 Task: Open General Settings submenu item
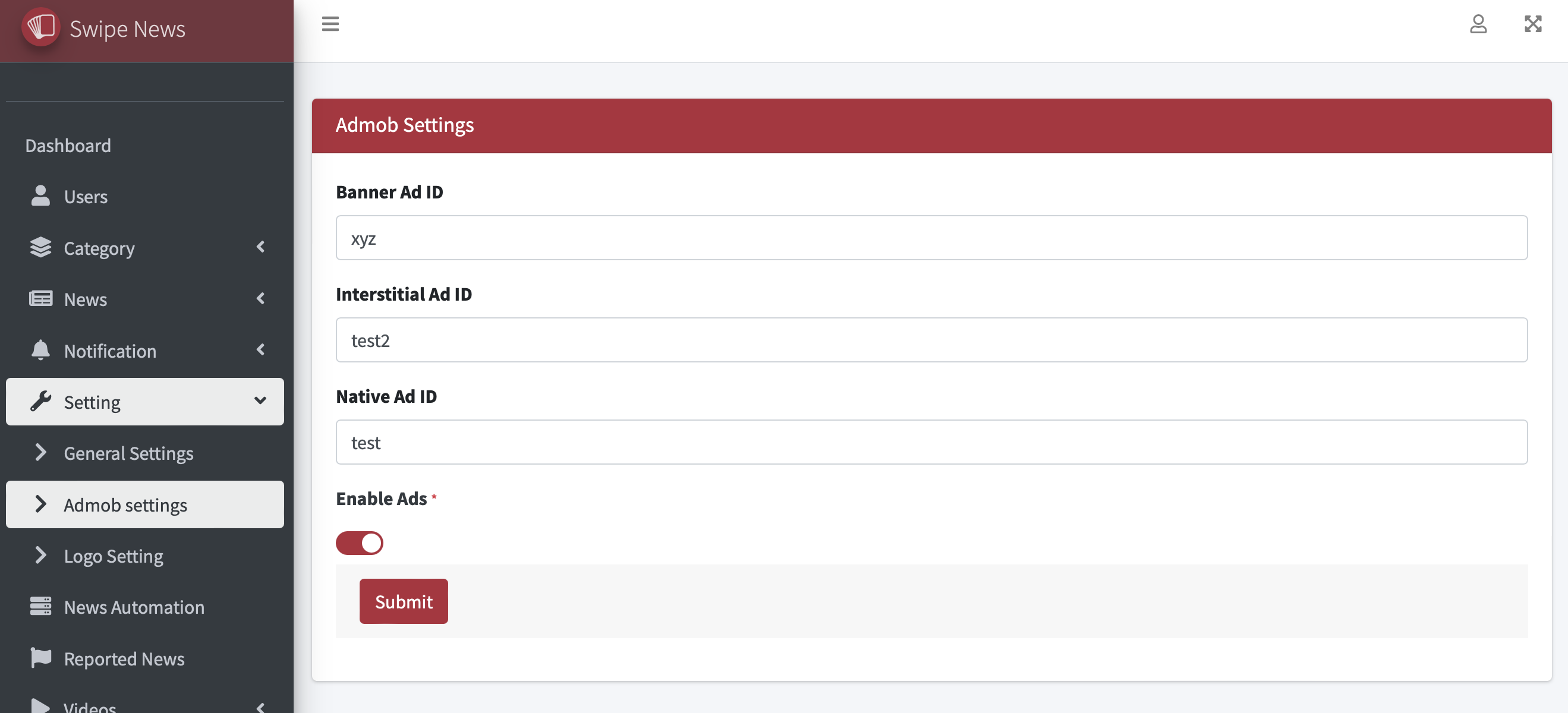tap(128, 453)
